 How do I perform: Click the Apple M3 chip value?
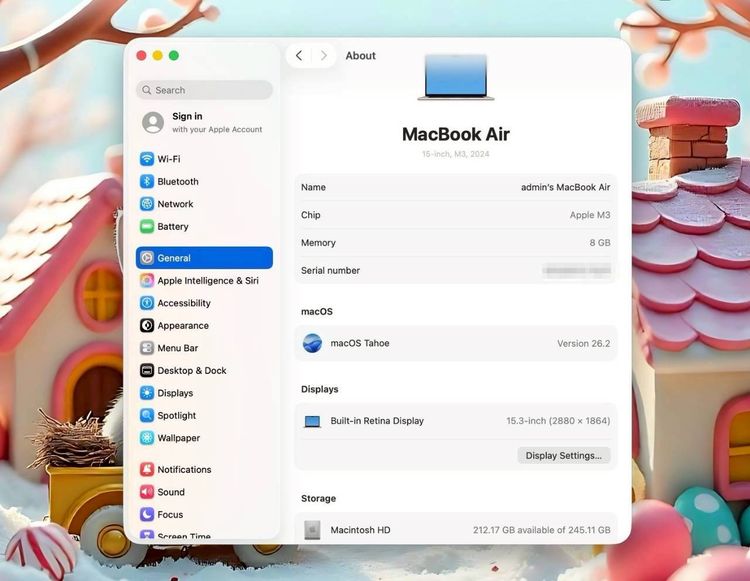click(x=590, y=215)
